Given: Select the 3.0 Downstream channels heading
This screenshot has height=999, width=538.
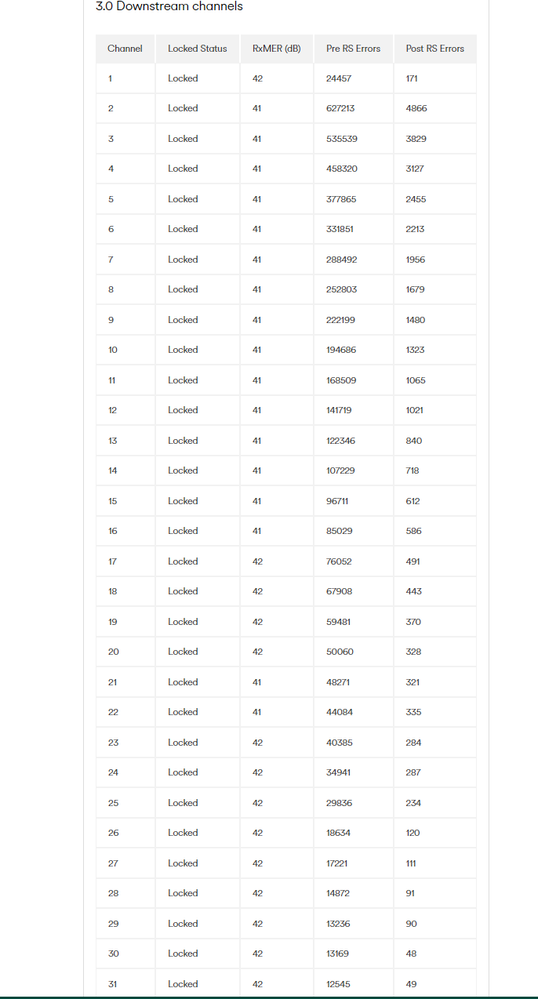Looking at the screenshot, I should coord(169,6).
